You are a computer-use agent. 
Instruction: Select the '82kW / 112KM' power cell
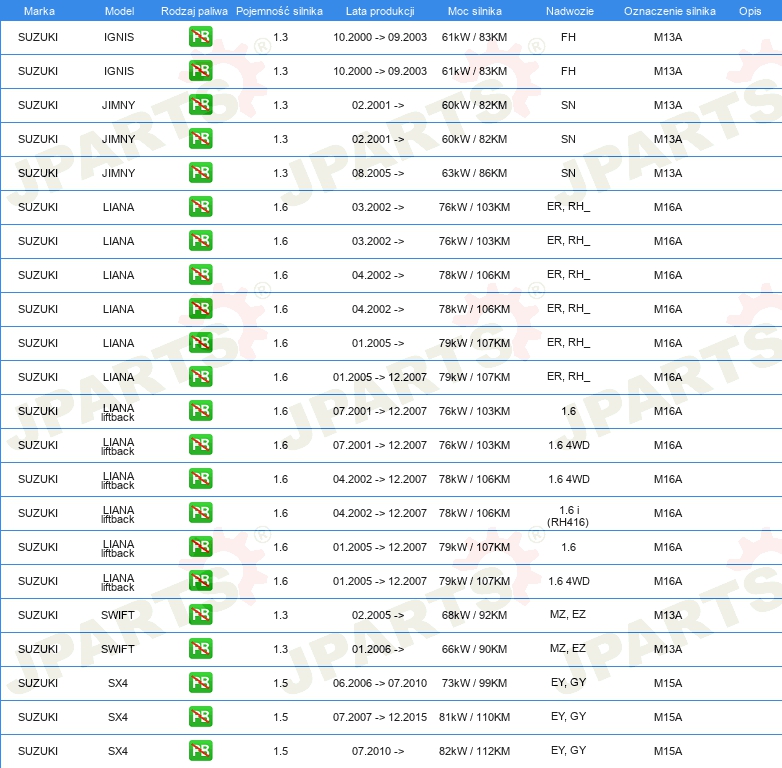pyautogui.click(x=474, y=751)
